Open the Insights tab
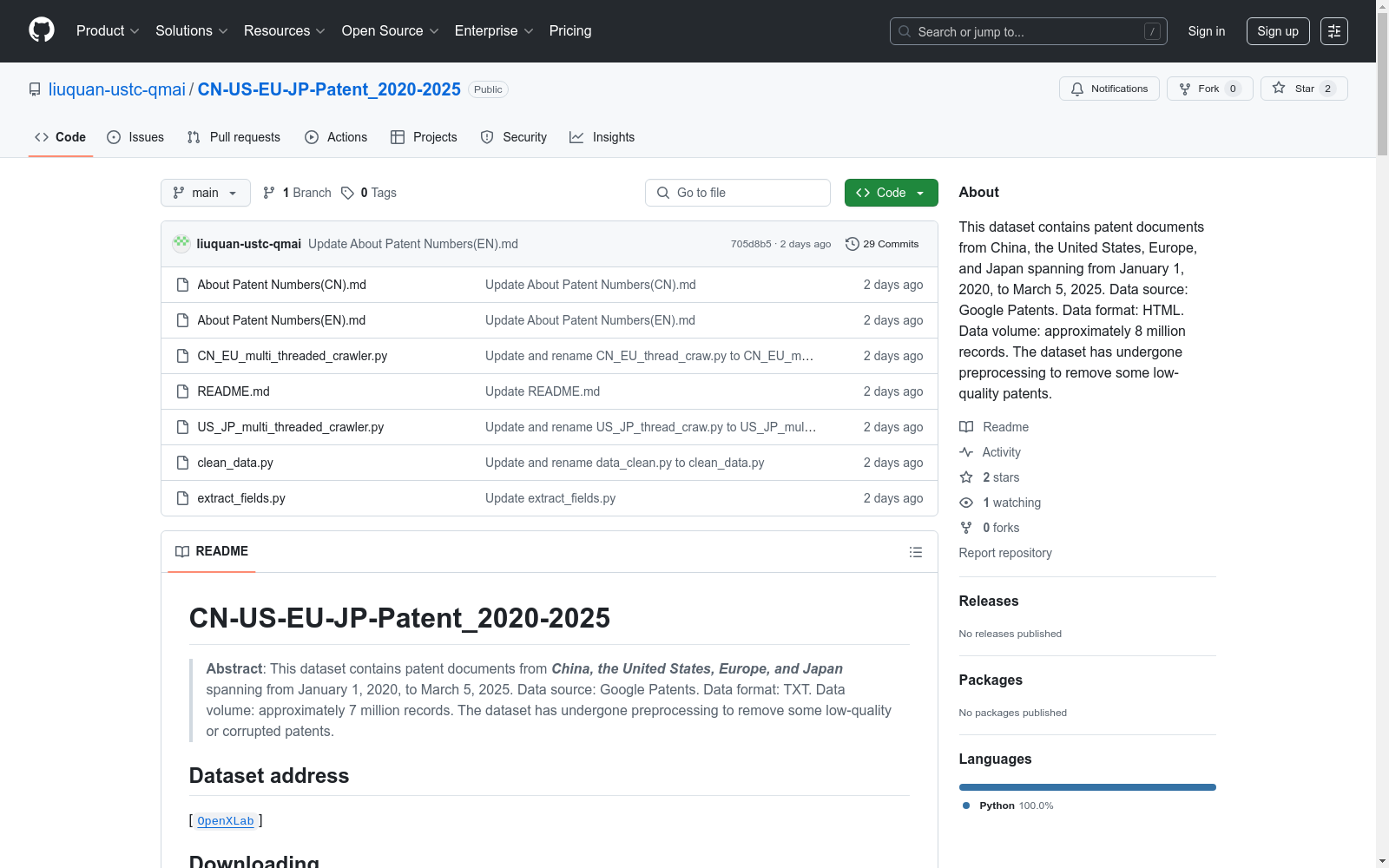This screenshot has width=1389, height=868. point(602,137)
